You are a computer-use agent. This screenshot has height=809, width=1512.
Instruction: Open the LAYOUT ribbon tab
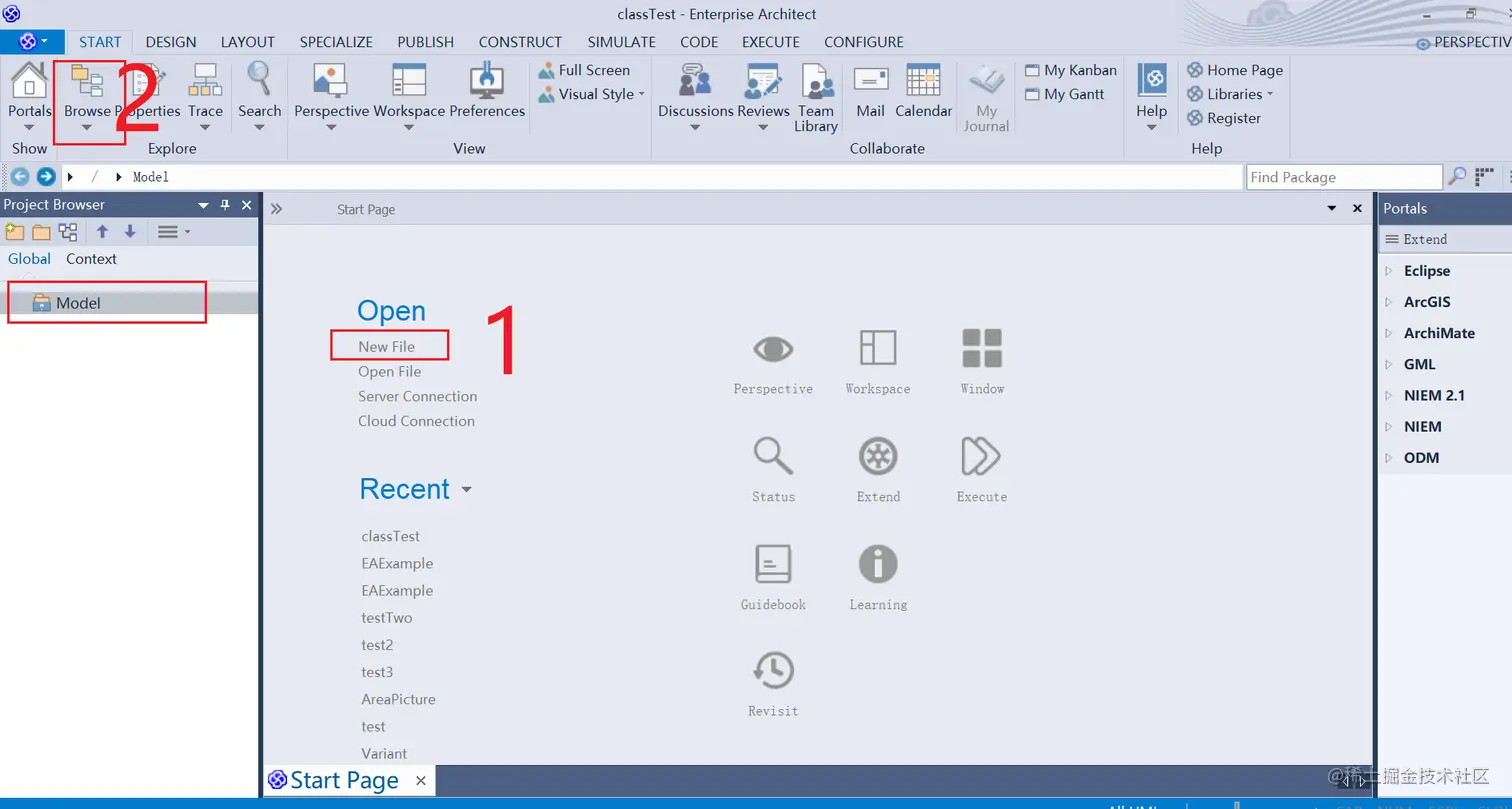[x=248, y=42]
